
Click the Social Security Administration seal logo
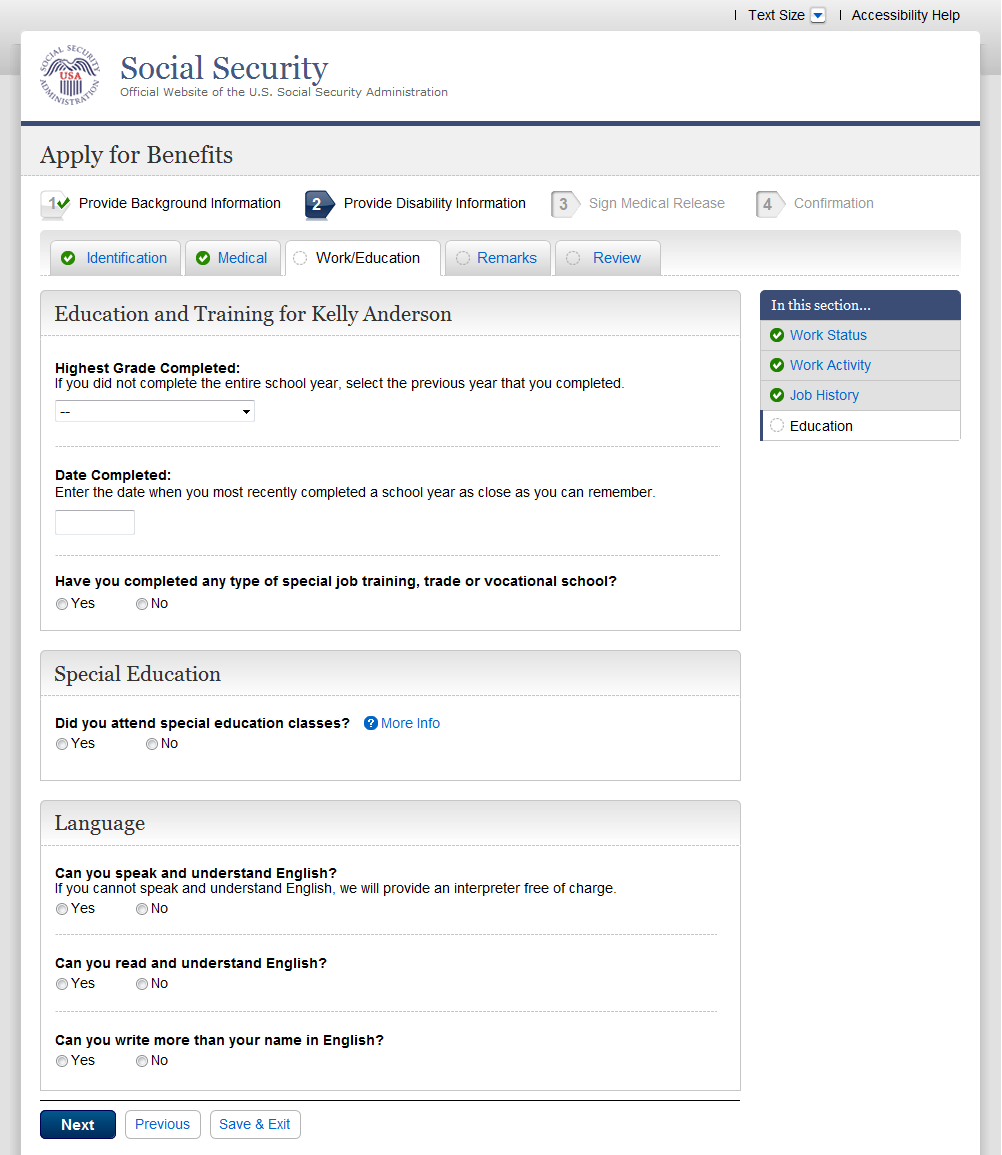[x=70, y=76]
